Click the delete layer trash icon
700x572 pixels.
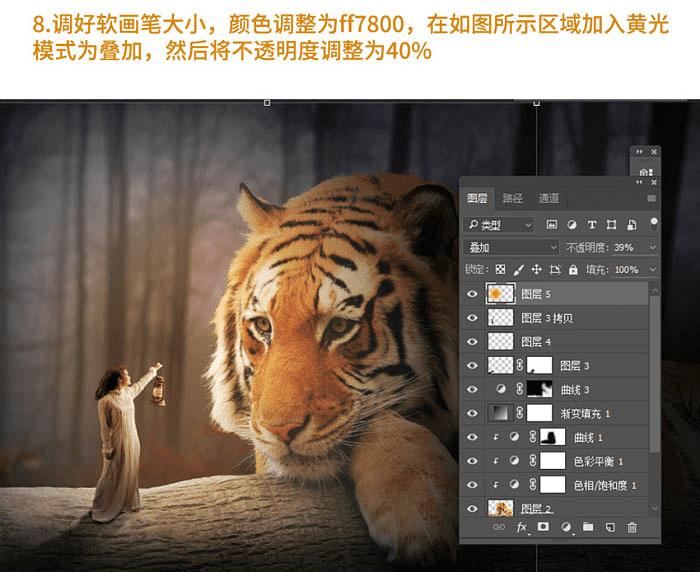point(632,527)
